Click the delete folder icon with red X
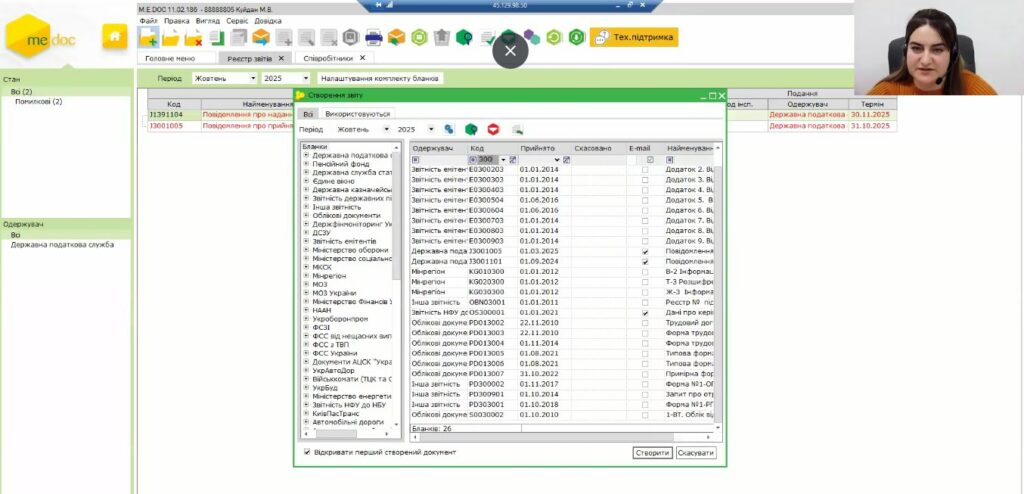 coord(194,38)
